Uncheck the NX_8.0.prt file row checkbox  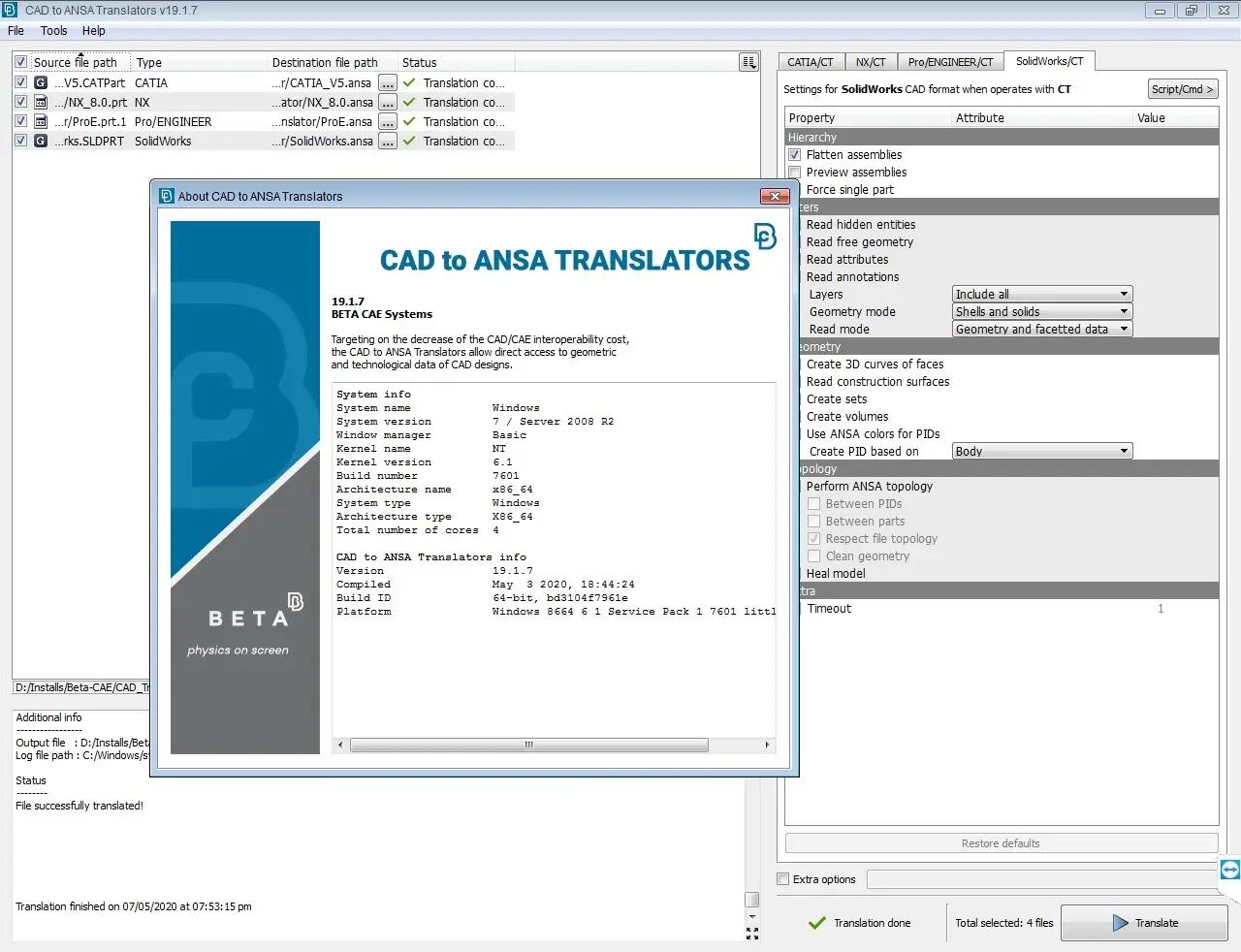(x=20, y=103)
